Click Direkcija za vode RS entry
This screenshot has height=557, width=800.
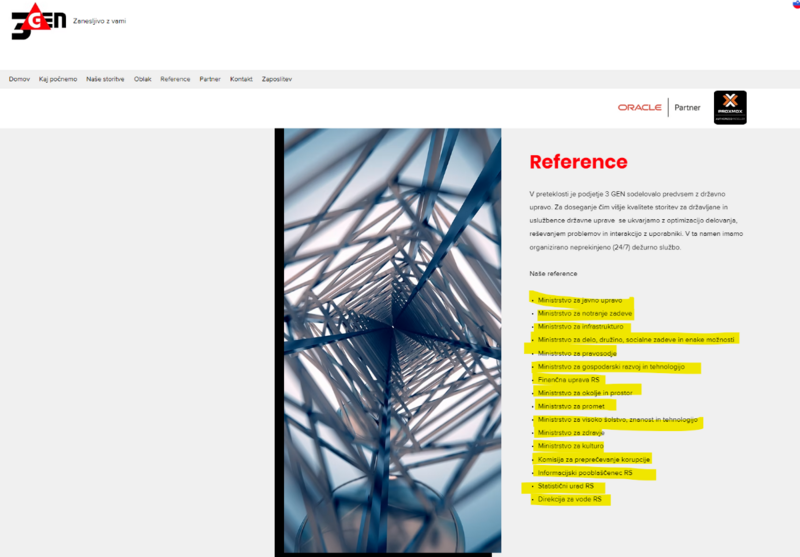[x=570, y=499]
